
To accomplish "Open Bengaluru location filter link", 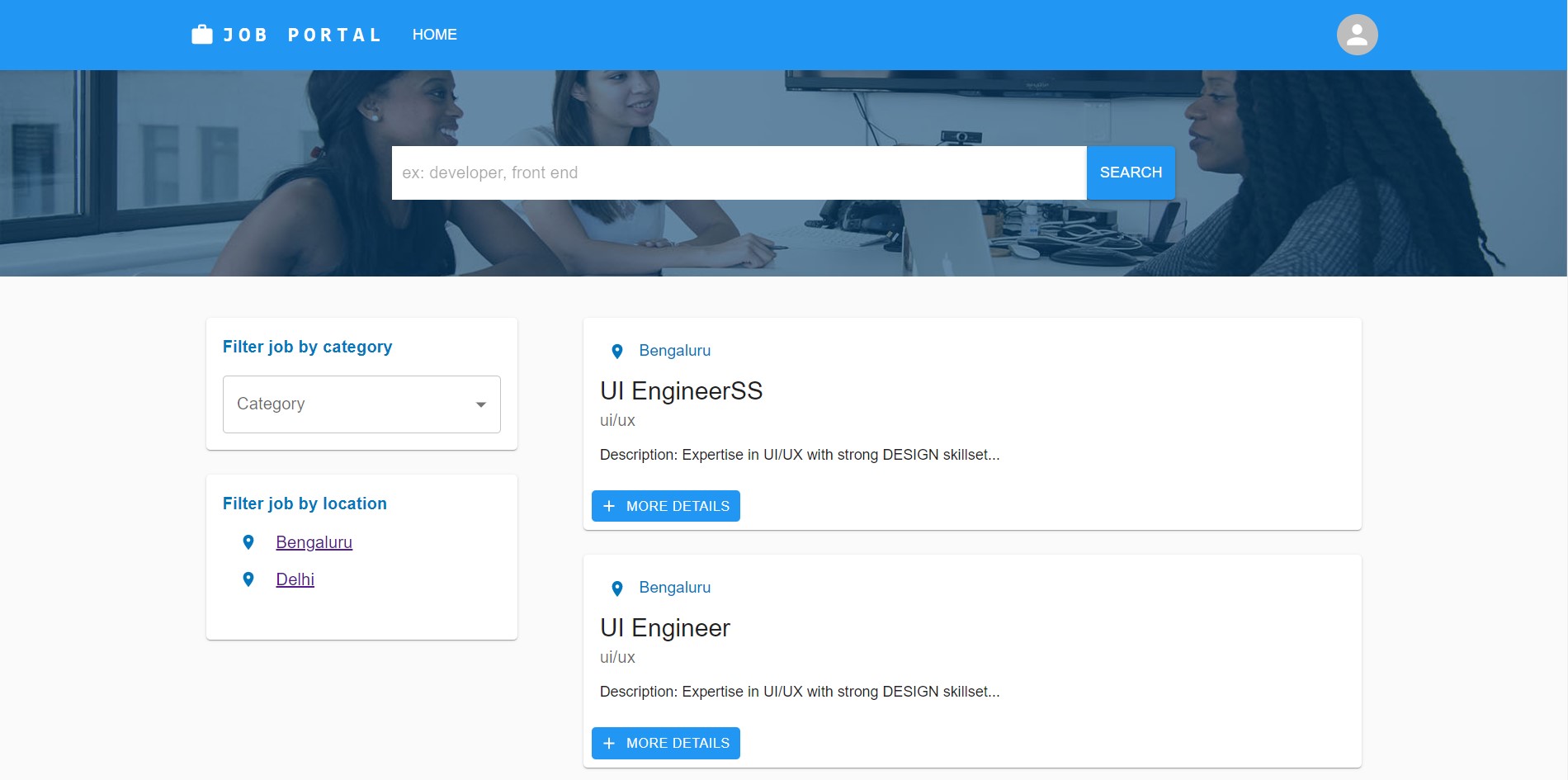I will pos(314,541).
